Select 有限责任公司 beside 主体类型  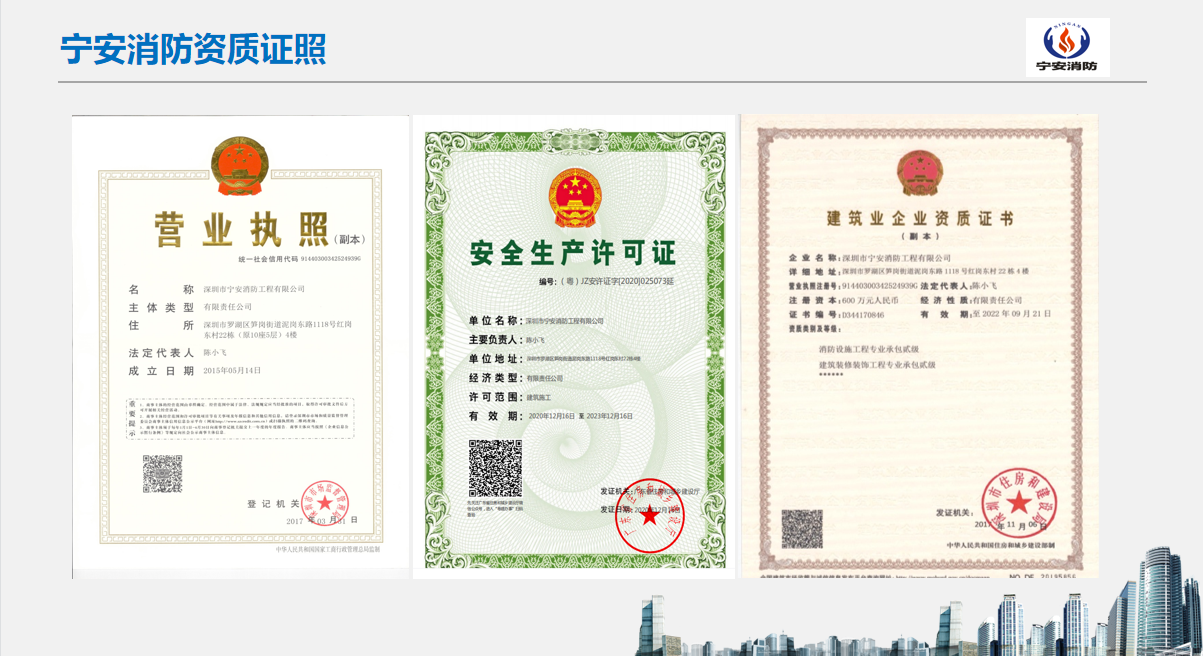click(228, 307)
